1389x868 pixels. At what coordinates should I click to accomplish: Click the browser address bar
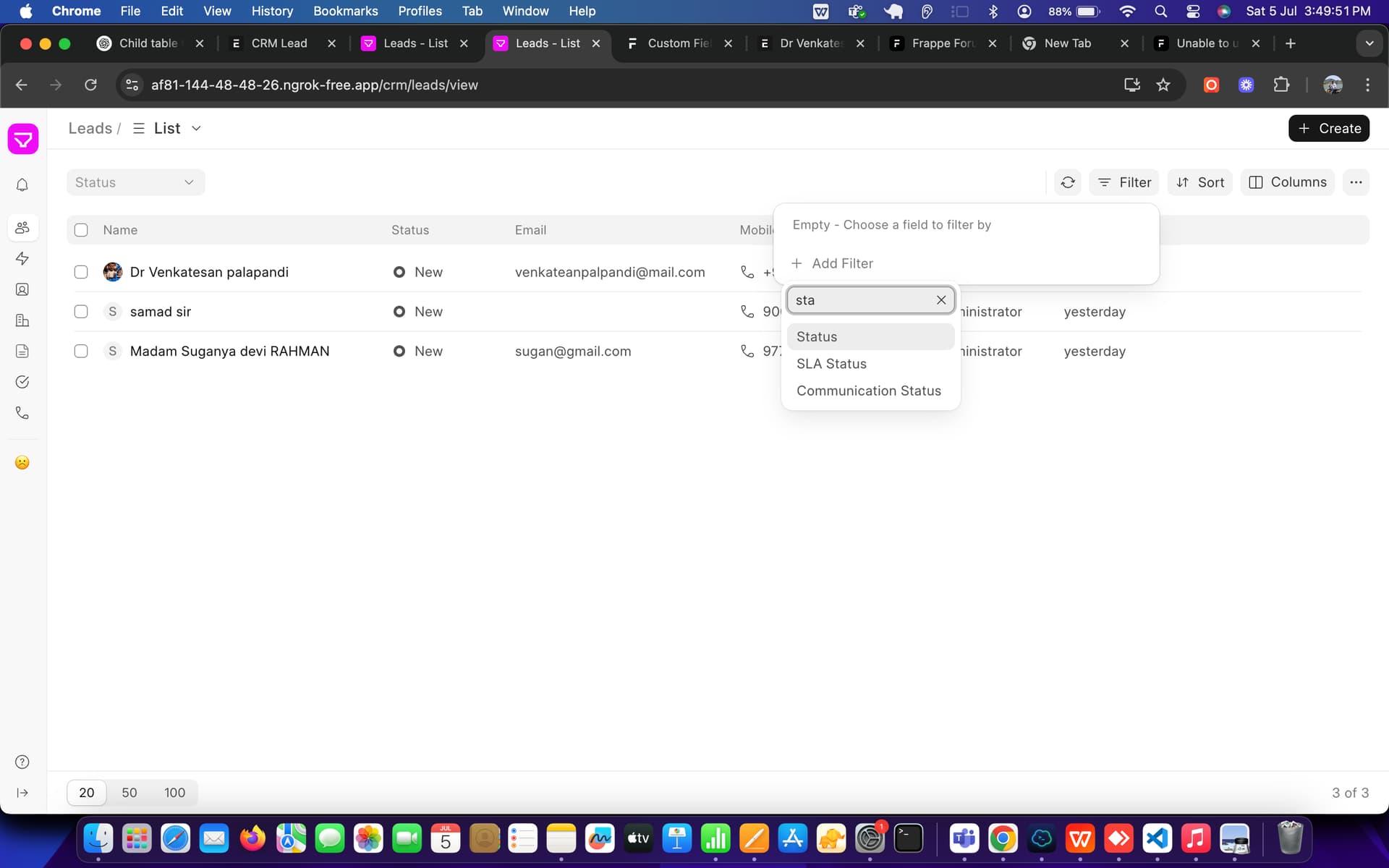622,85
